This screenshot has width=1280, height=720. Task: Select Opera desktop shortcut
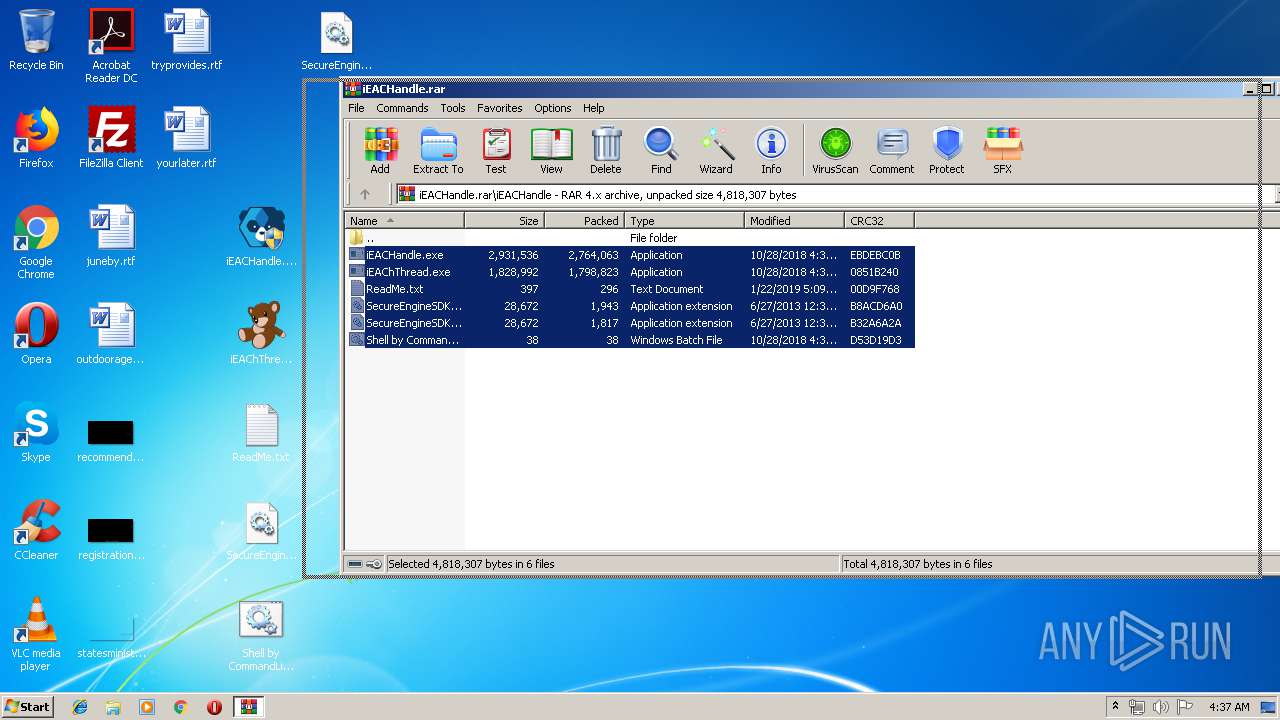pos(36,334)
